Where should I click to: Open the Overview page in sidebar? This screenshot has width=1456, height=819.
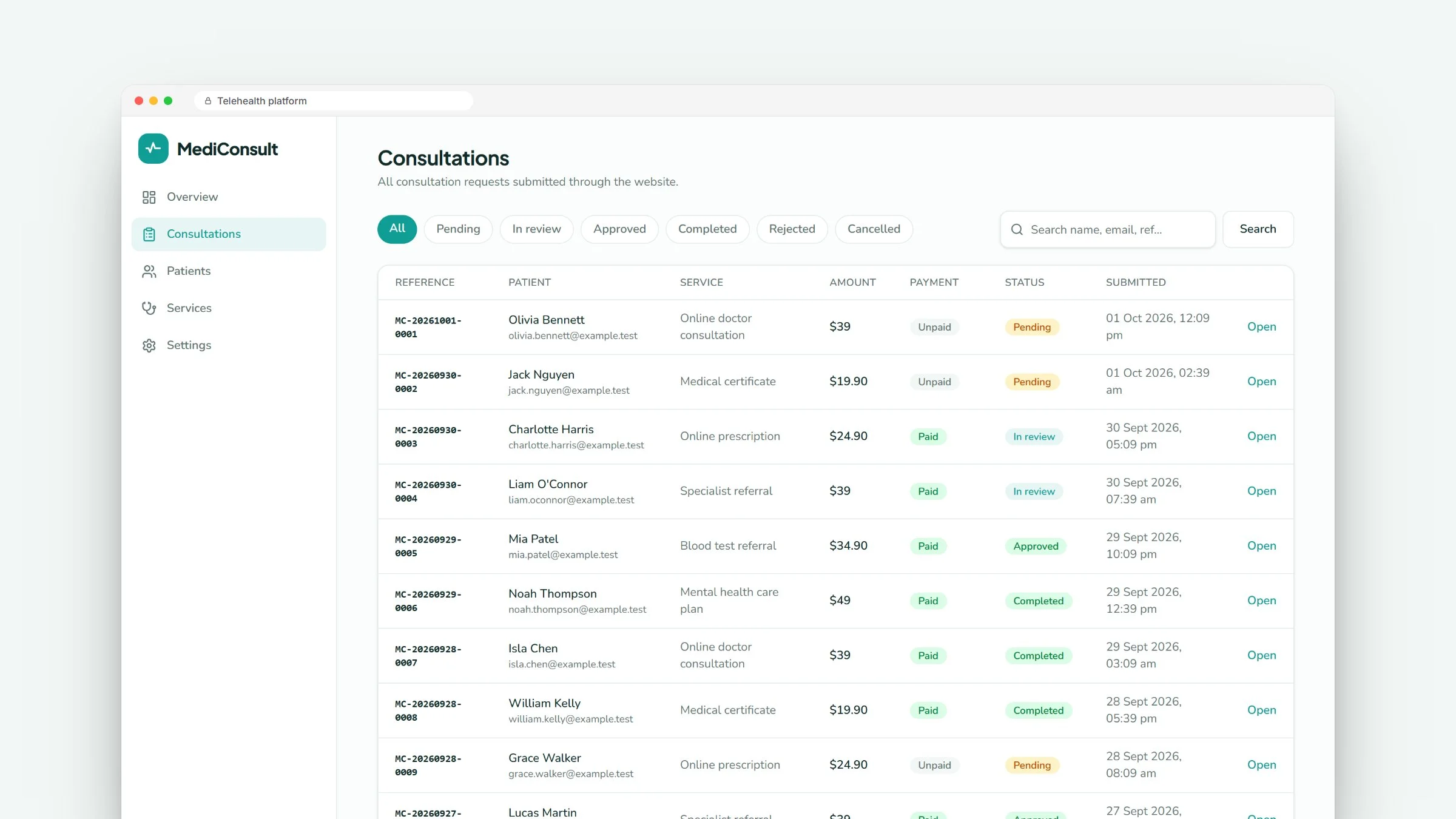click(x=229, y=197)
